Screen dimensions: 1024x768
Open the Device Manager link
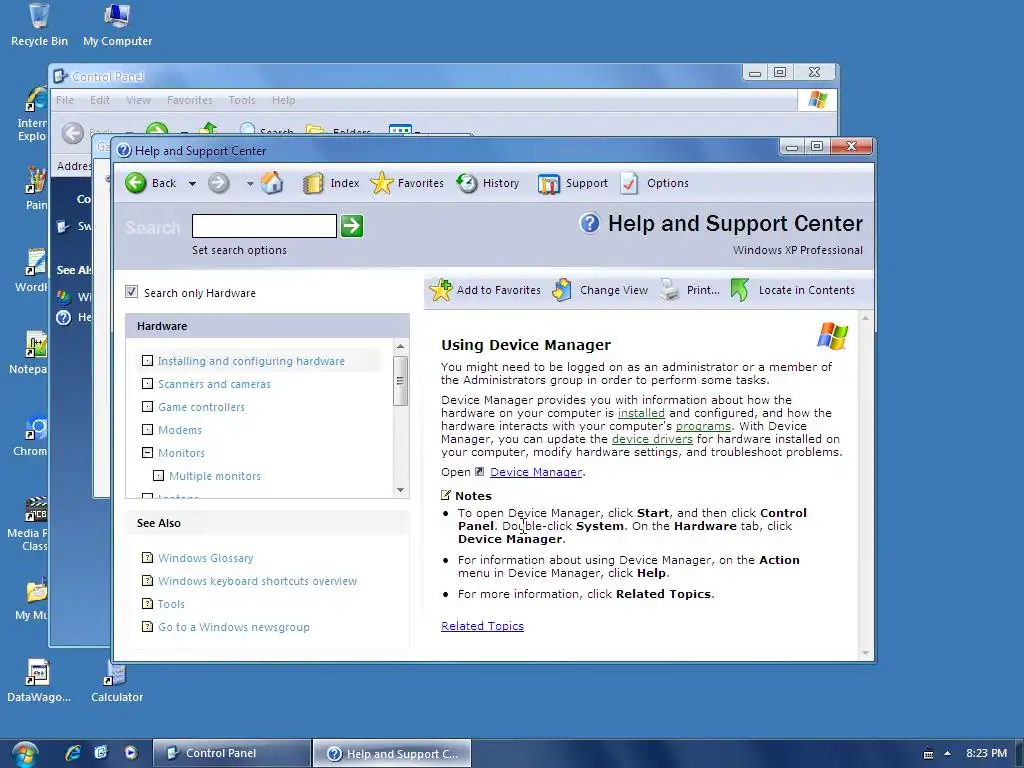coord(536,472)
